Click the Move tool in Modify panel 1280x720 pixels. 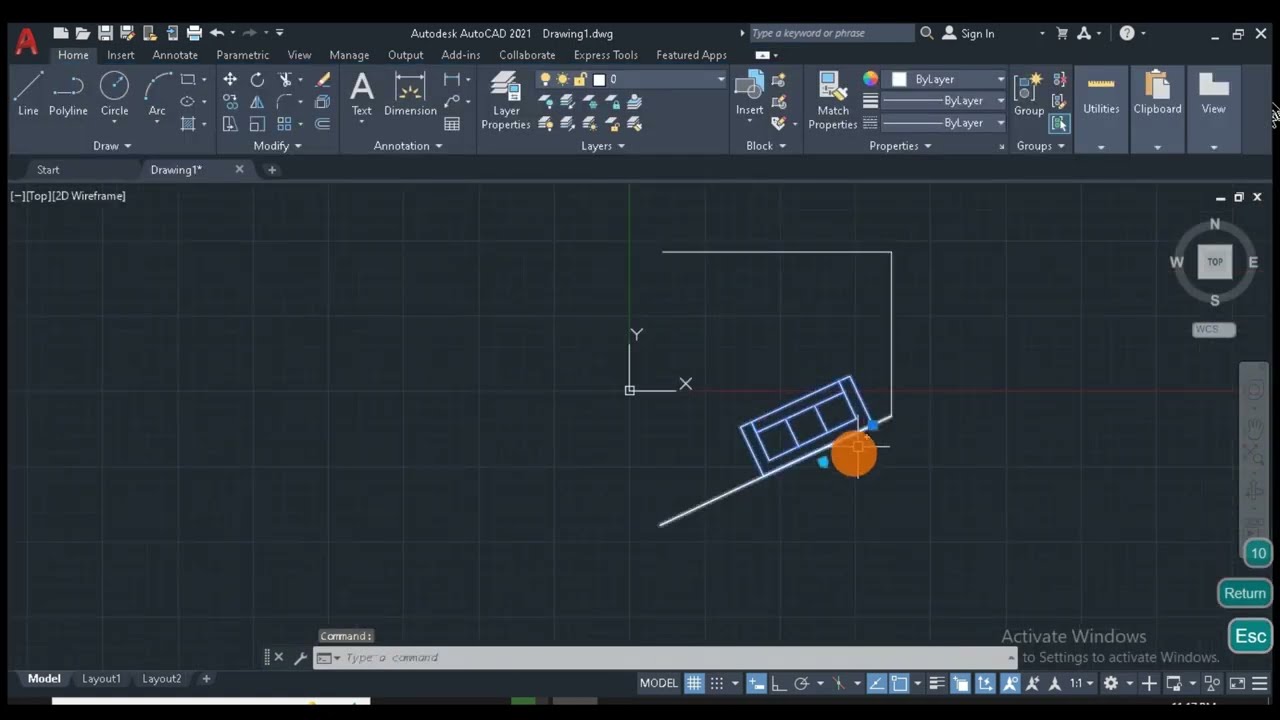click(230, 79)
